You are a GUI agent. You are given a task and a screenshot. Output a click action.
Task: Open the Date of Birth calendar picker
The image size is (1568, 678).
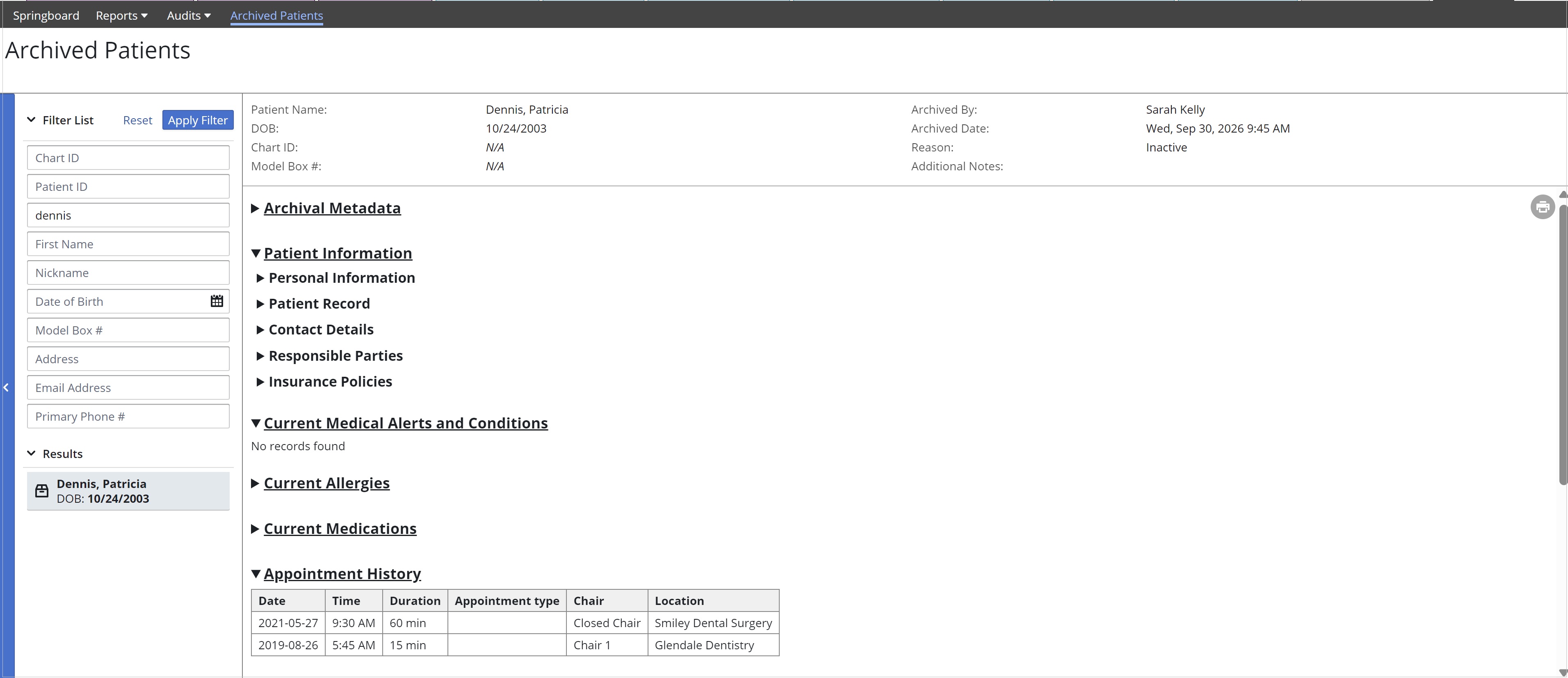click(x=217, y=301)
